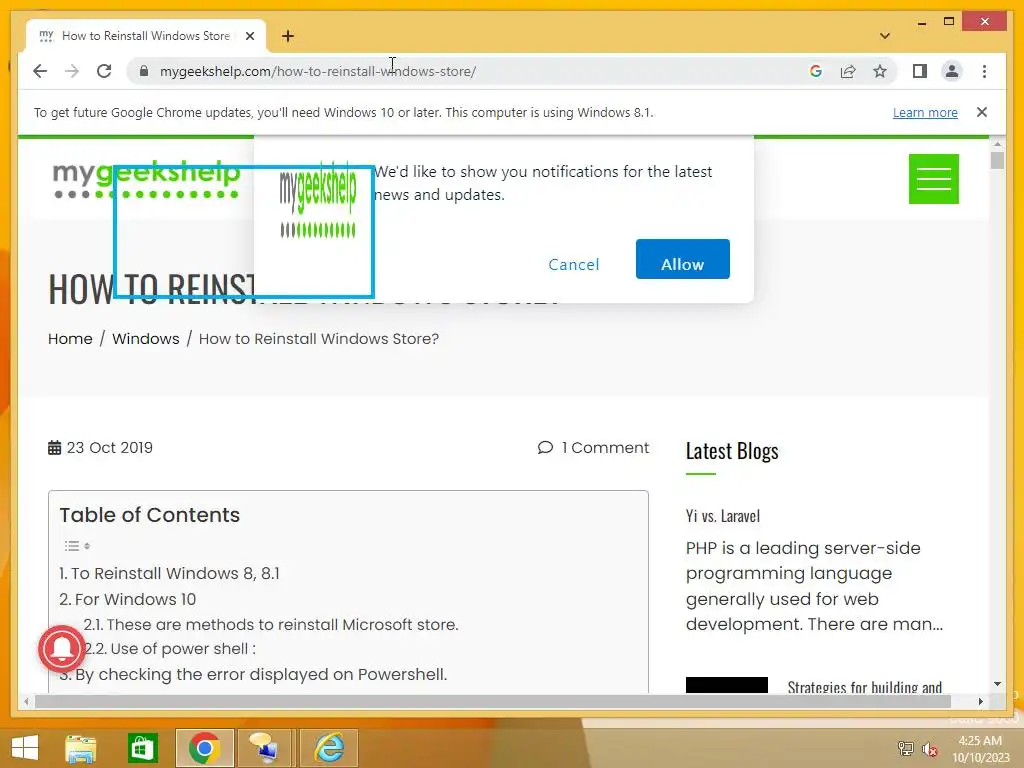Click the 23 Oct 2019 post date

(x=101, y=447)
